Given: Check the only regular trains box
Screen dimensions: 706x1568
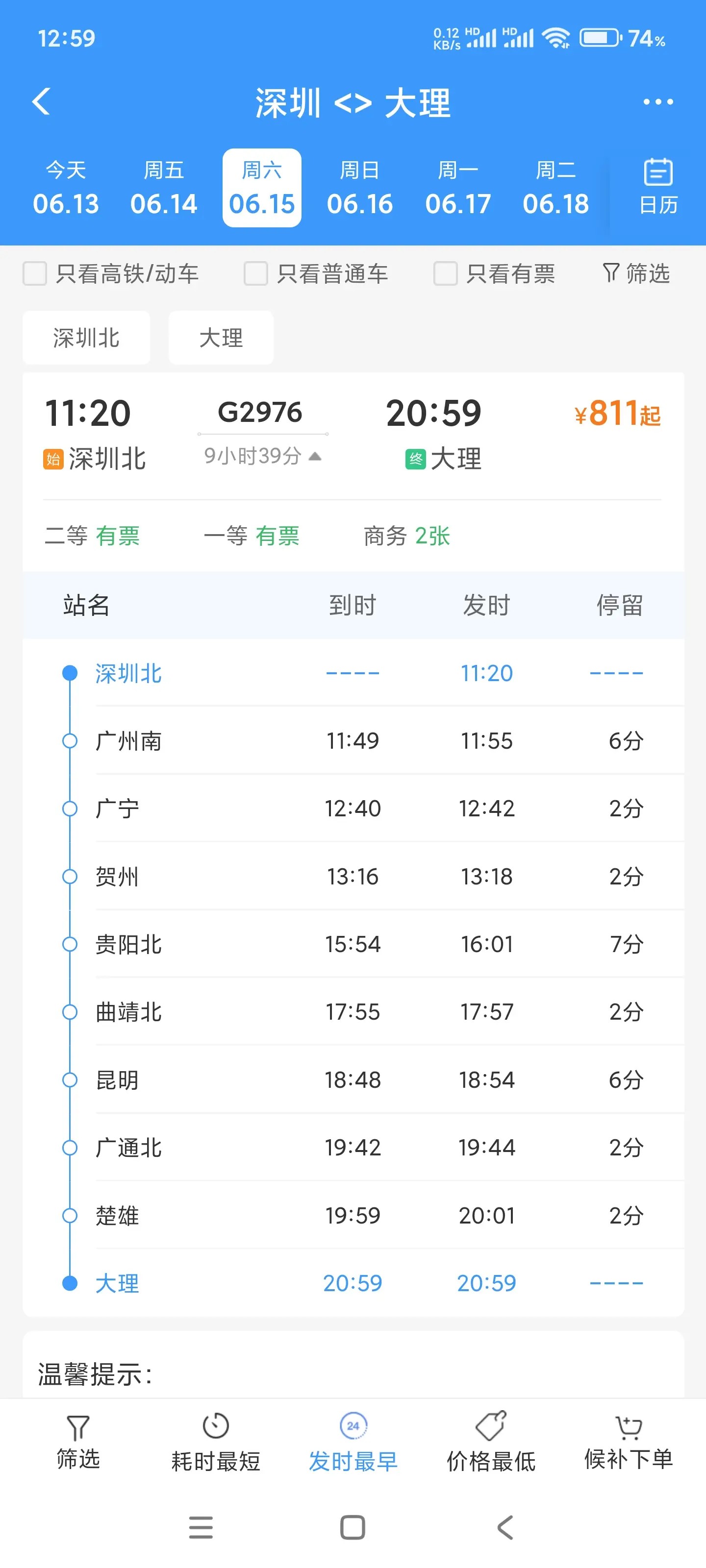Looking at the screenshot, I should [256, 274].
